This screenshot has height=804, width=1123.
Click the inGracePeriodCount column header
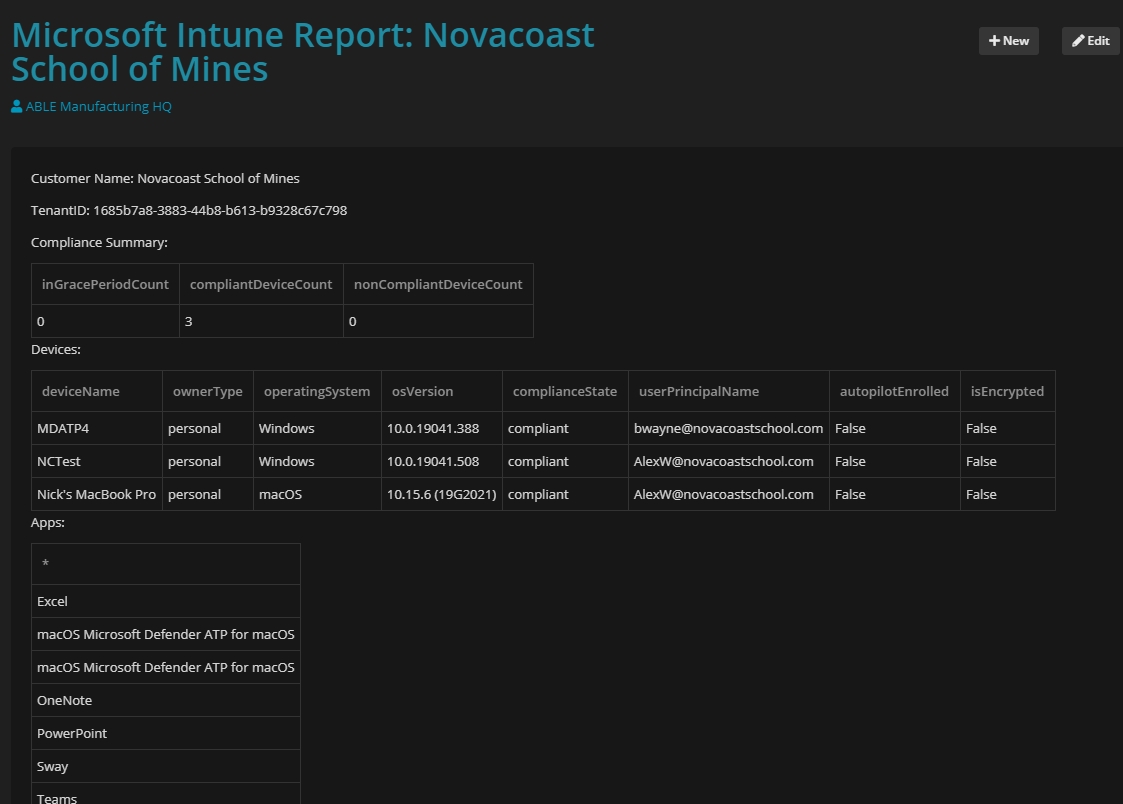pos(105,284)
